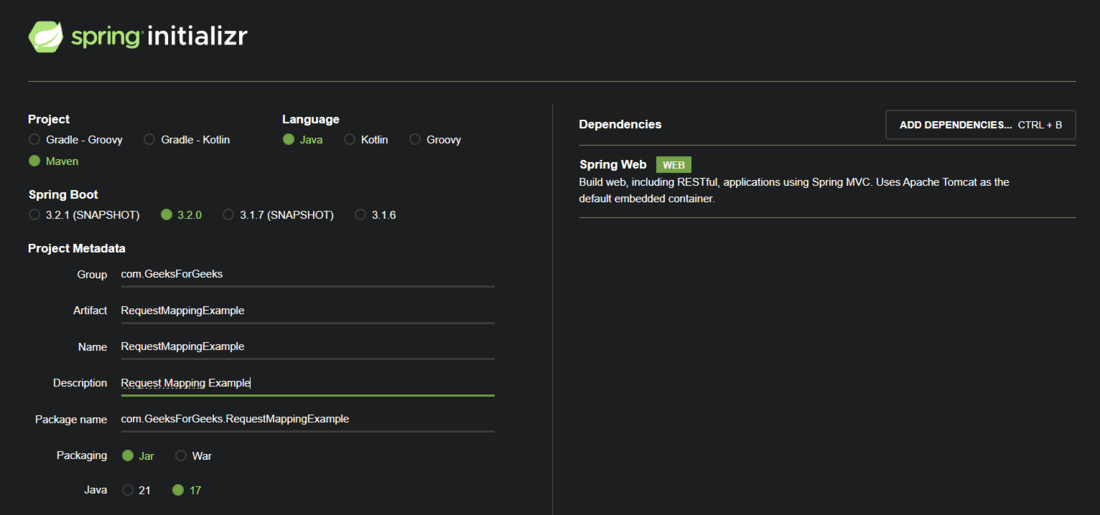Select Spring Boot 3.2.1 (SNAPSHOT)
This screenshot has height=515, width=1100.
click(84, 215)
